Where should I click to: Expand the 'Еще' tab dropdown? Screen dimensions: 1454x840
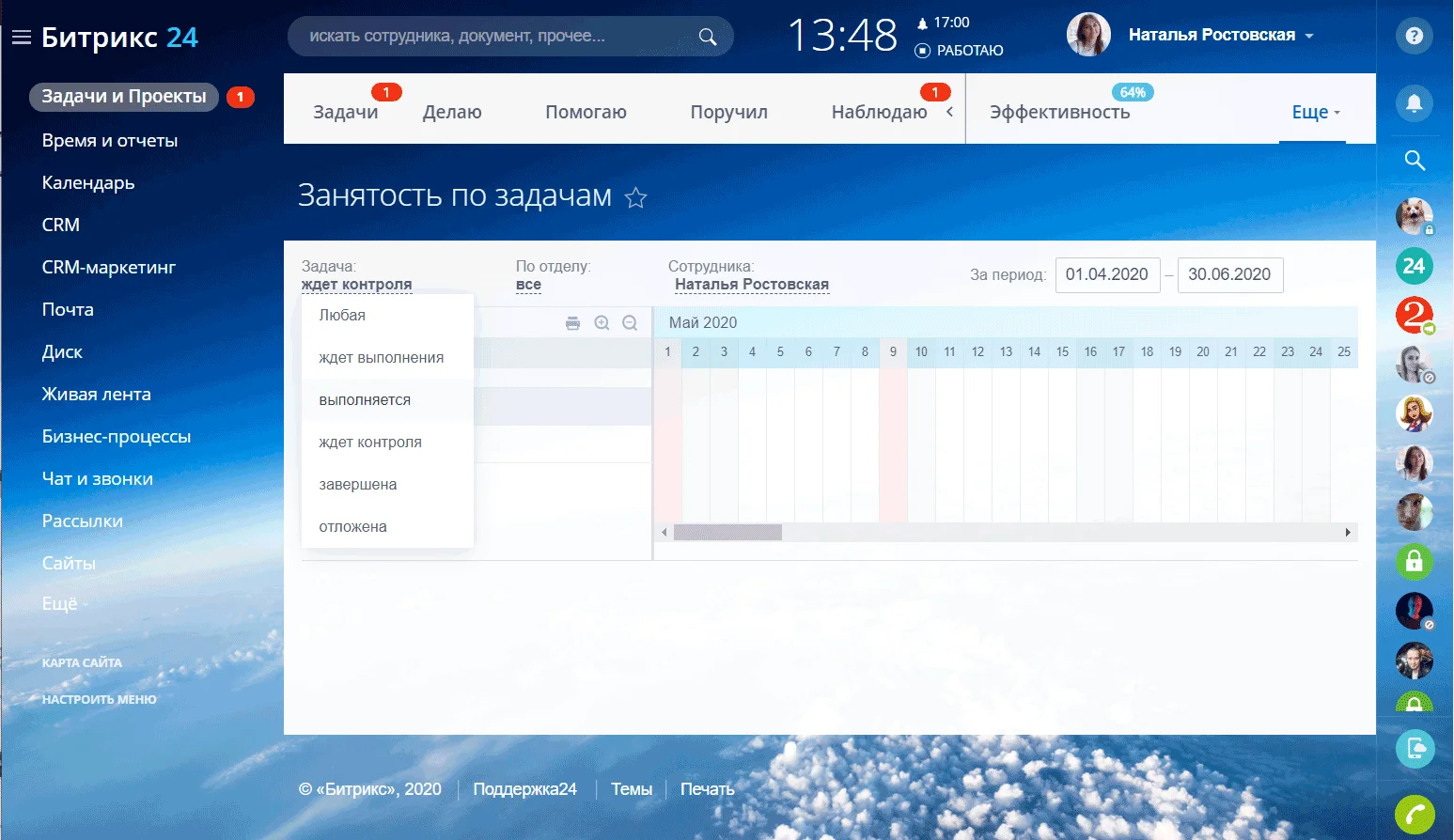point(1315,113)
